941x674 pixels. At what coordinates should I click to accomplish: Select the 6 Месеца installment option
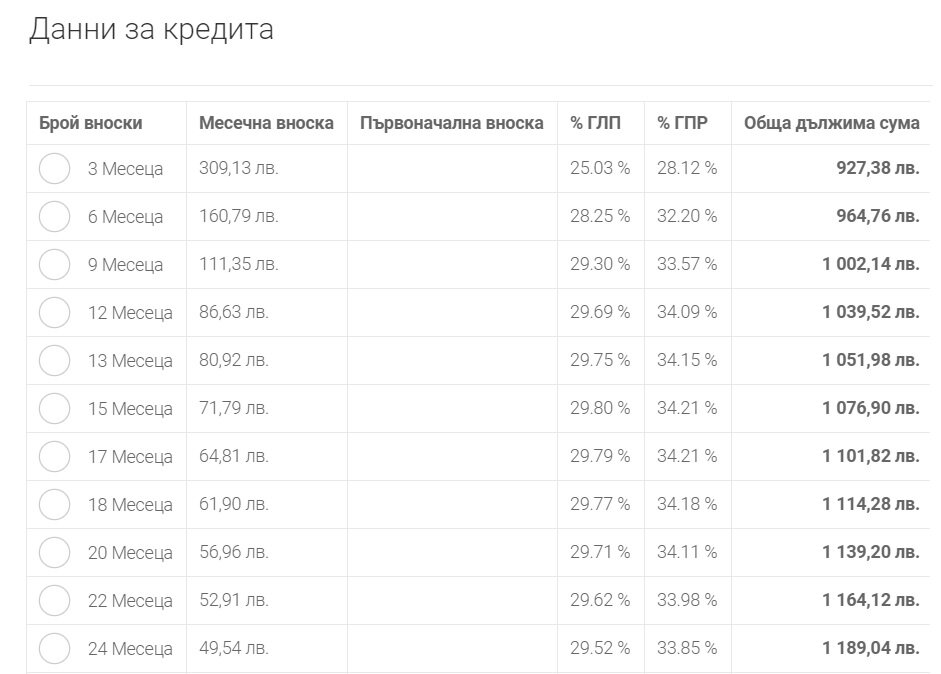coord(55,216)
